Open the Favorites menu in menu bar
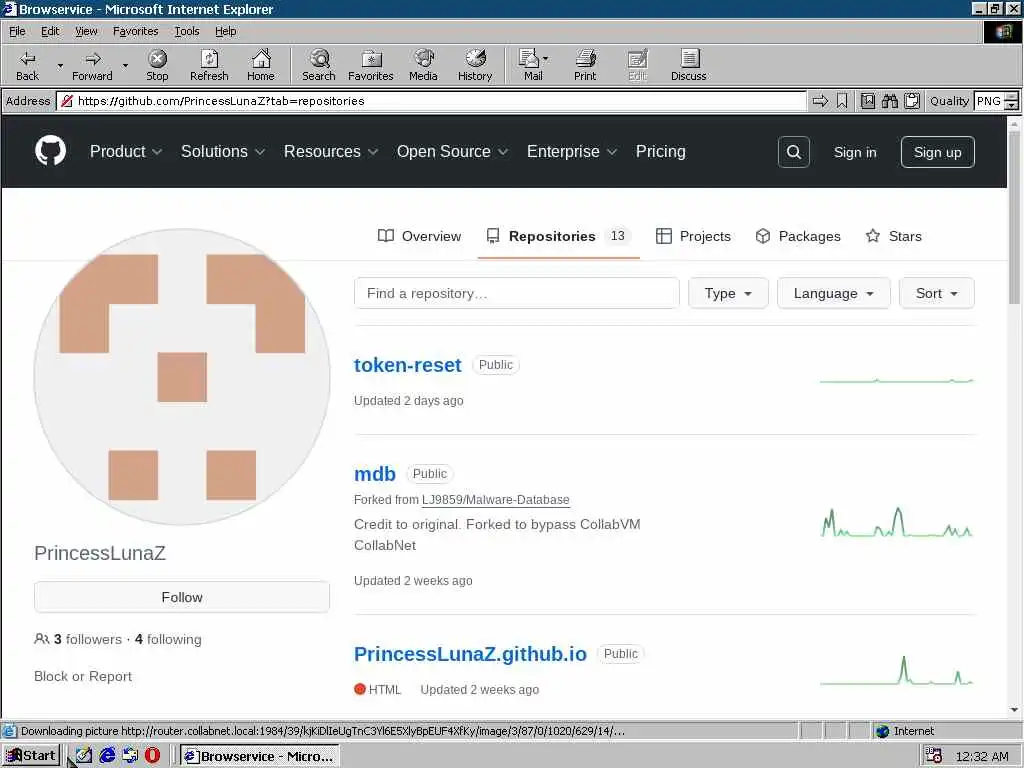 (135, 31)
